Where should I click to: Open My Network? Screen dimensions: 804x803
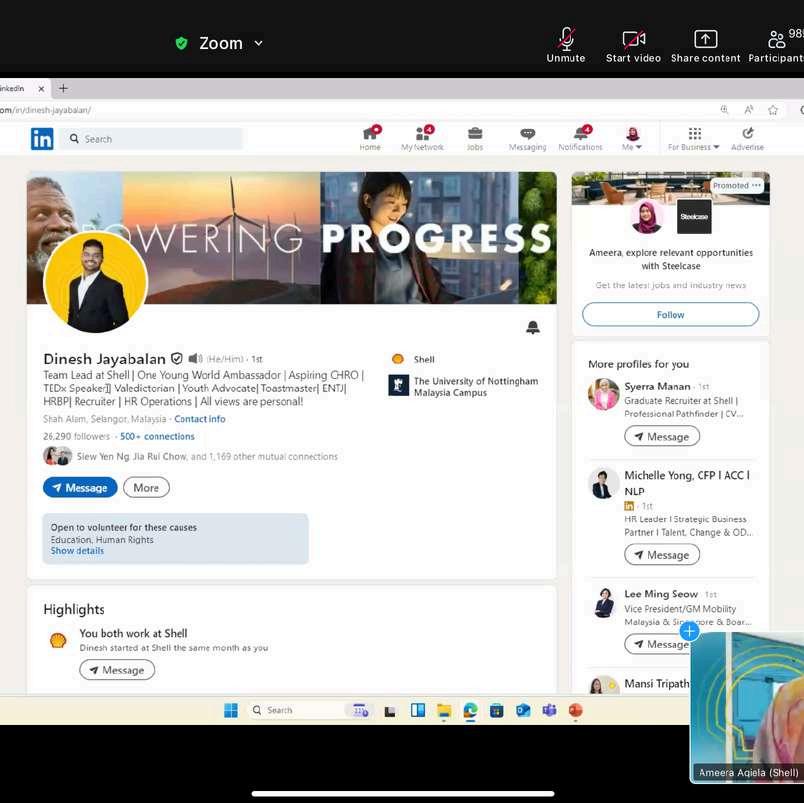pyautogui.click(x=422, y=138)
